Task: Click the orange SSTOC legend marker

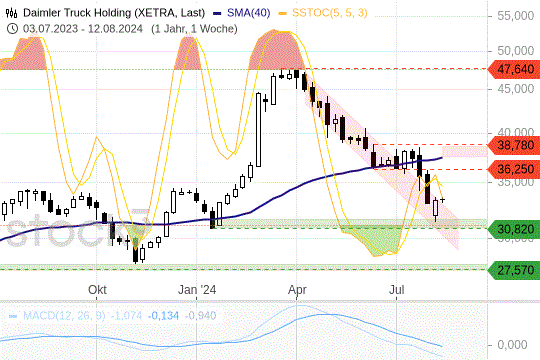Action: (283, 13)
